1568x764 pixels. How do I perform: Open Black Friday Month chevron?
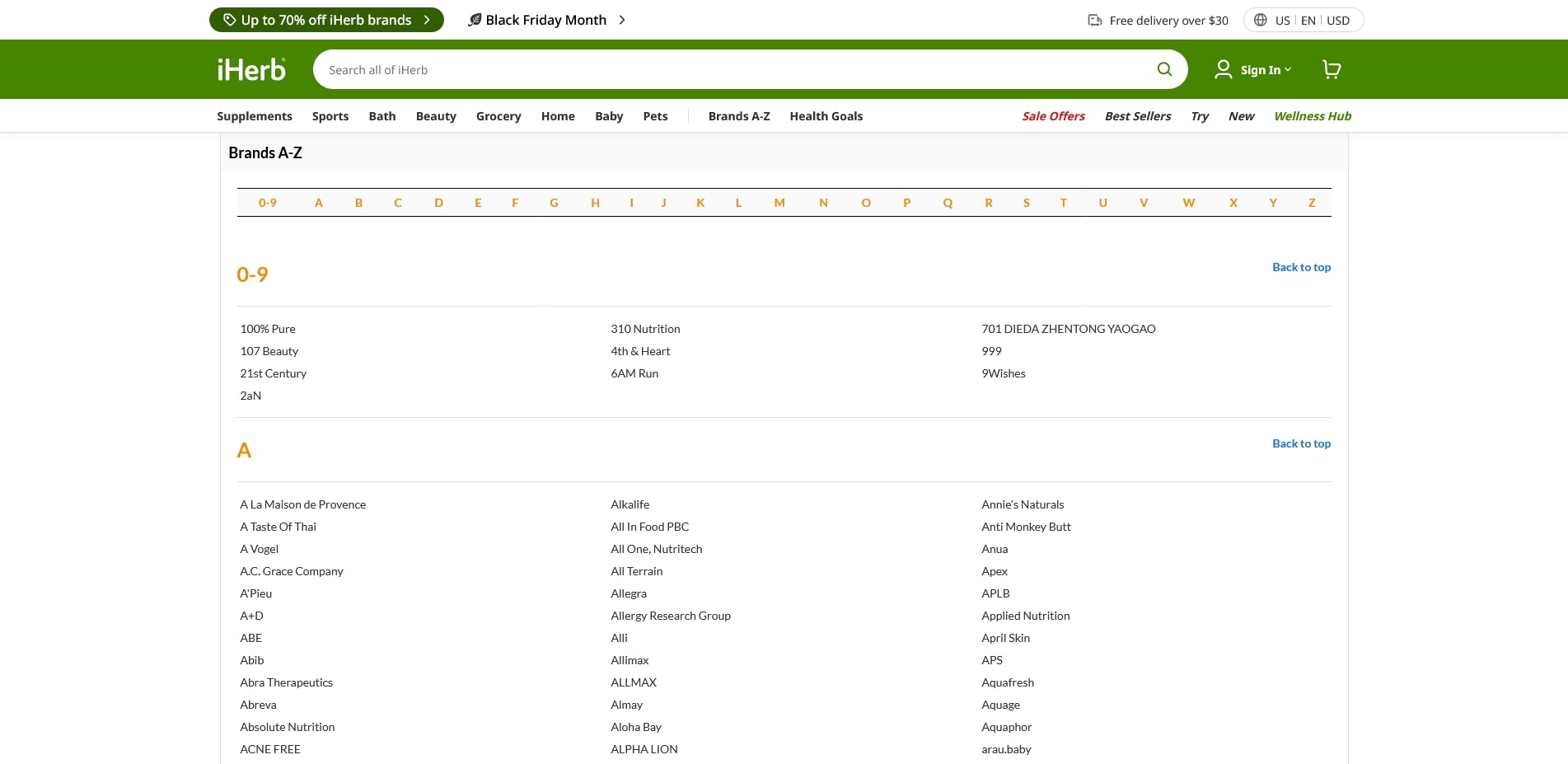click(622, 20)
